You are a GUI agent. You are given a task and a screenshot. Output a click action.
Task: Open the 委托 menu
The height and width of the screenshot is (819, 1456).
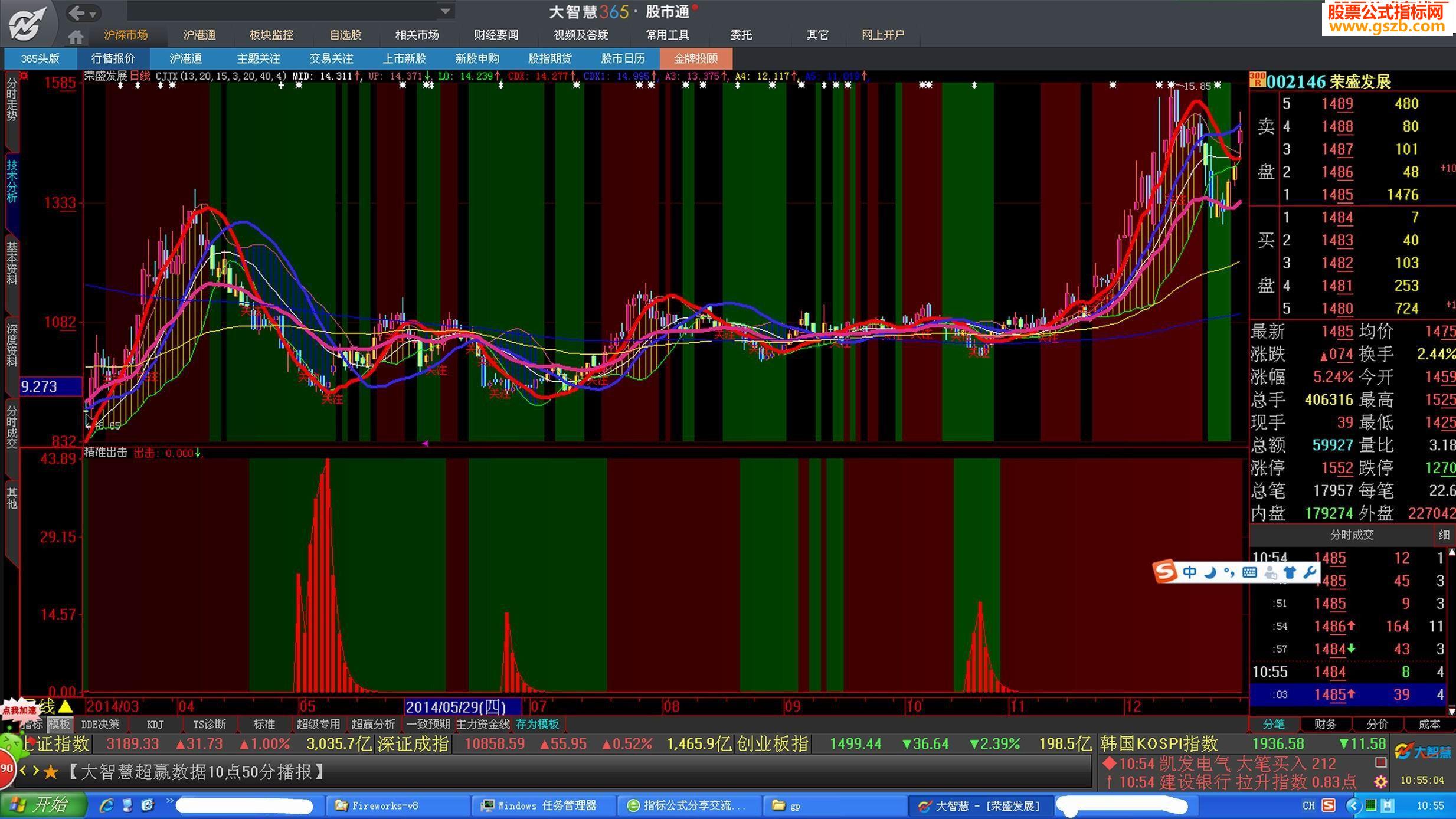click(x=741, y=35)
